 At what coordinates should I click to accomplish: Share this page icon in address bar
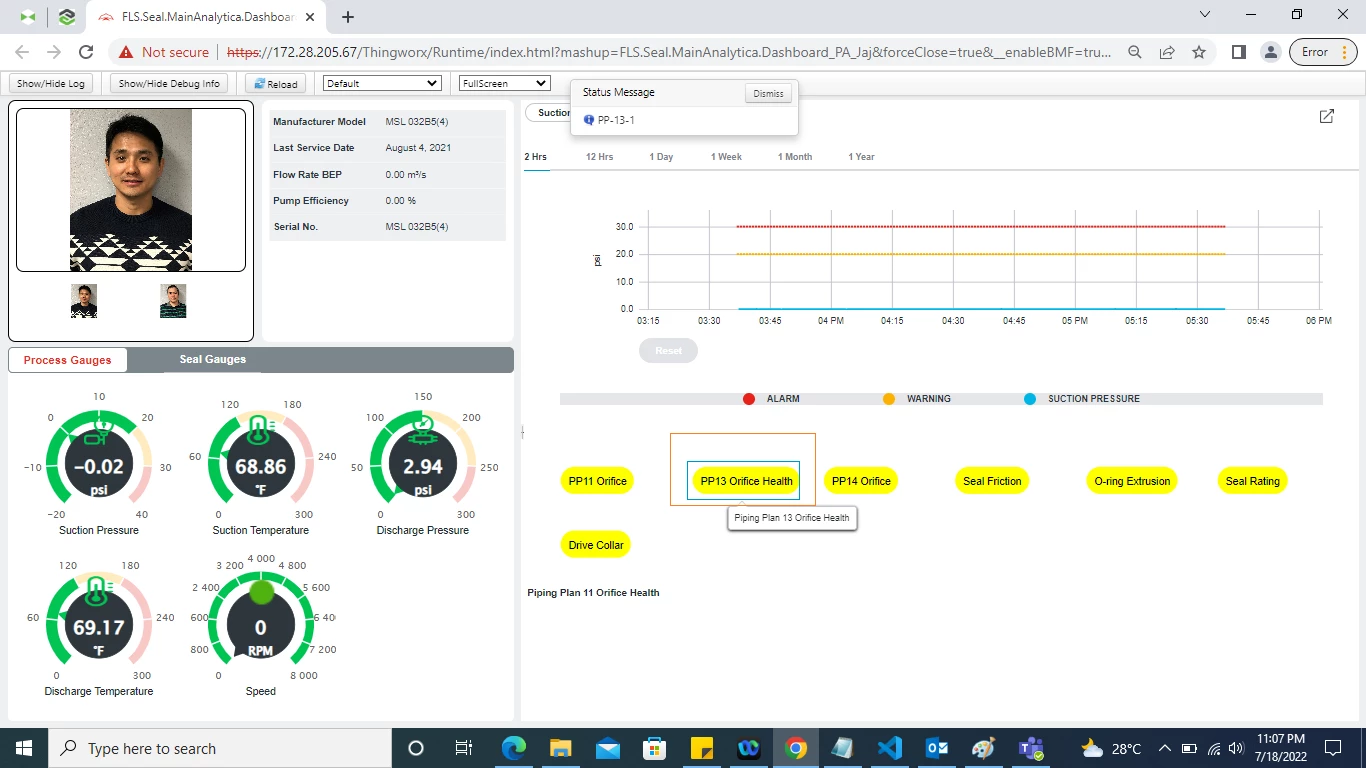pos(1166,52)
